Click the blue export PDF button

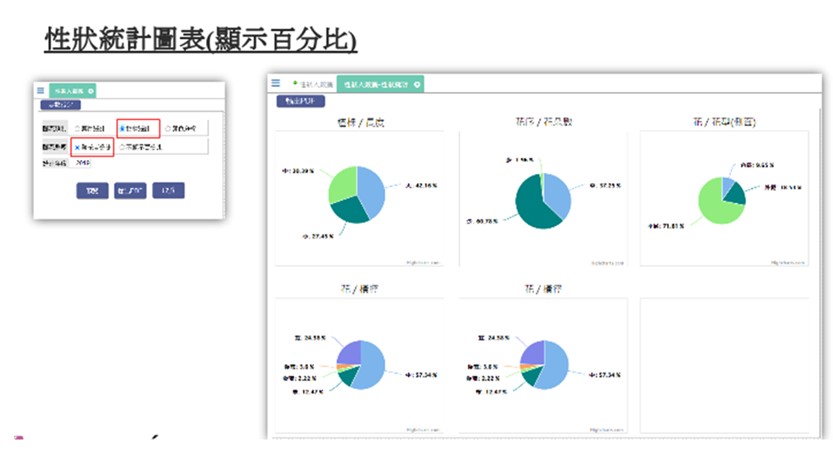[x=301, y=101]
